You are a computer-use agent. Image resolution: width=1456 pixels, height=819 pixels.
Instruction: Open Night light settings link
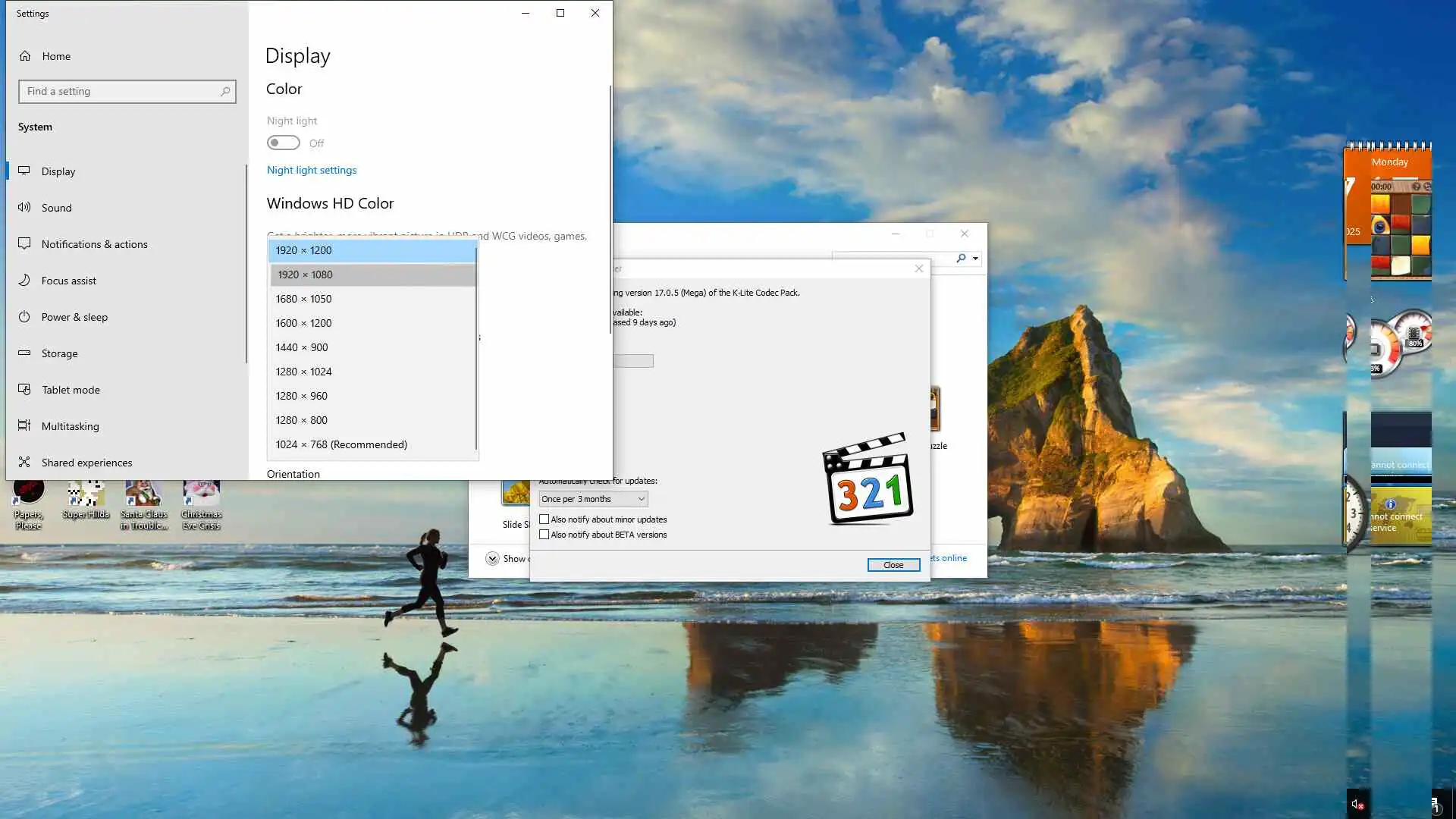tap(311, 171)
